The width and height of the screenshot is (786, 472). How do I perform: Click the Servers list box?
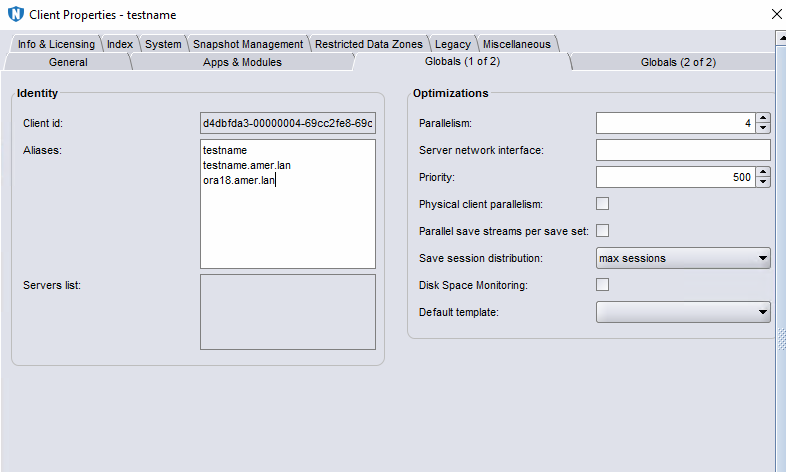pos(288,312)
